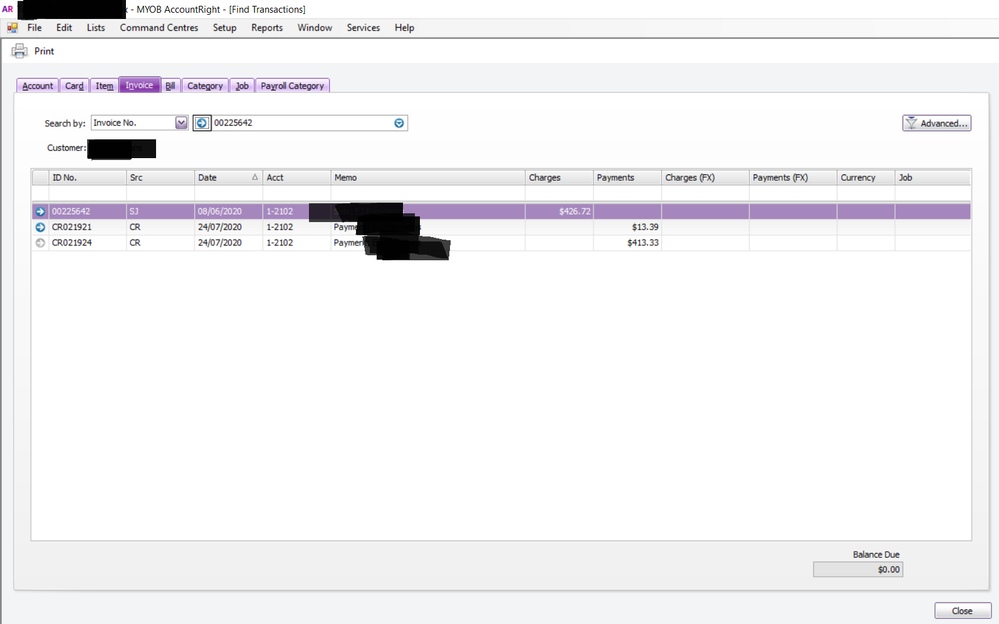Viewport: 999px width, 624px height.
Task: Open CR021924 transaction arrow icon
Action: pyautogui.click(x=40, y=242)
